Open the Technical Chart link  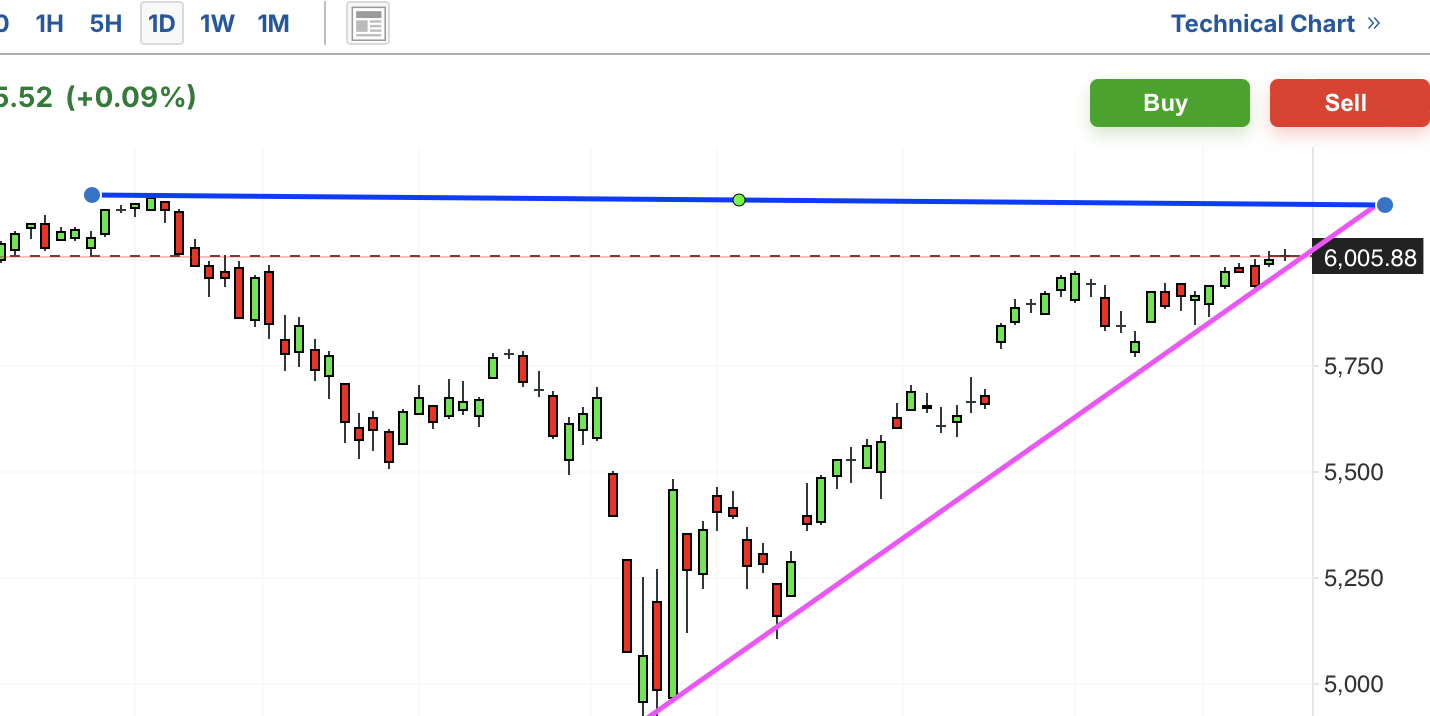(x=1262, y=24)
